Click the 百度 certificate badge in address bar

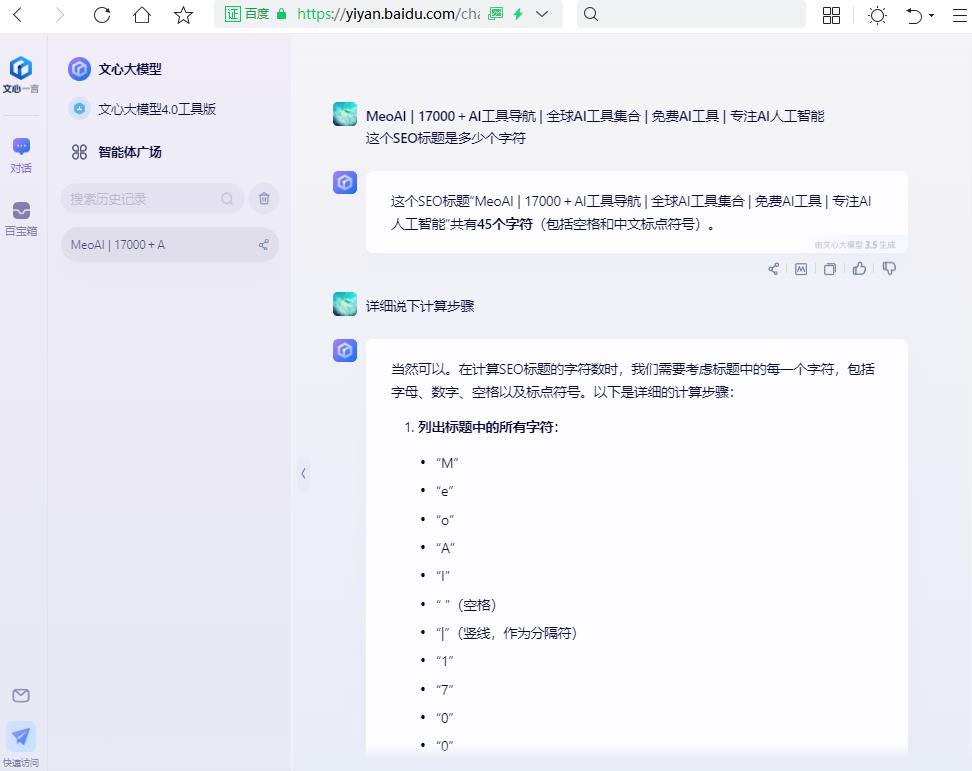(x=246, y=14)
